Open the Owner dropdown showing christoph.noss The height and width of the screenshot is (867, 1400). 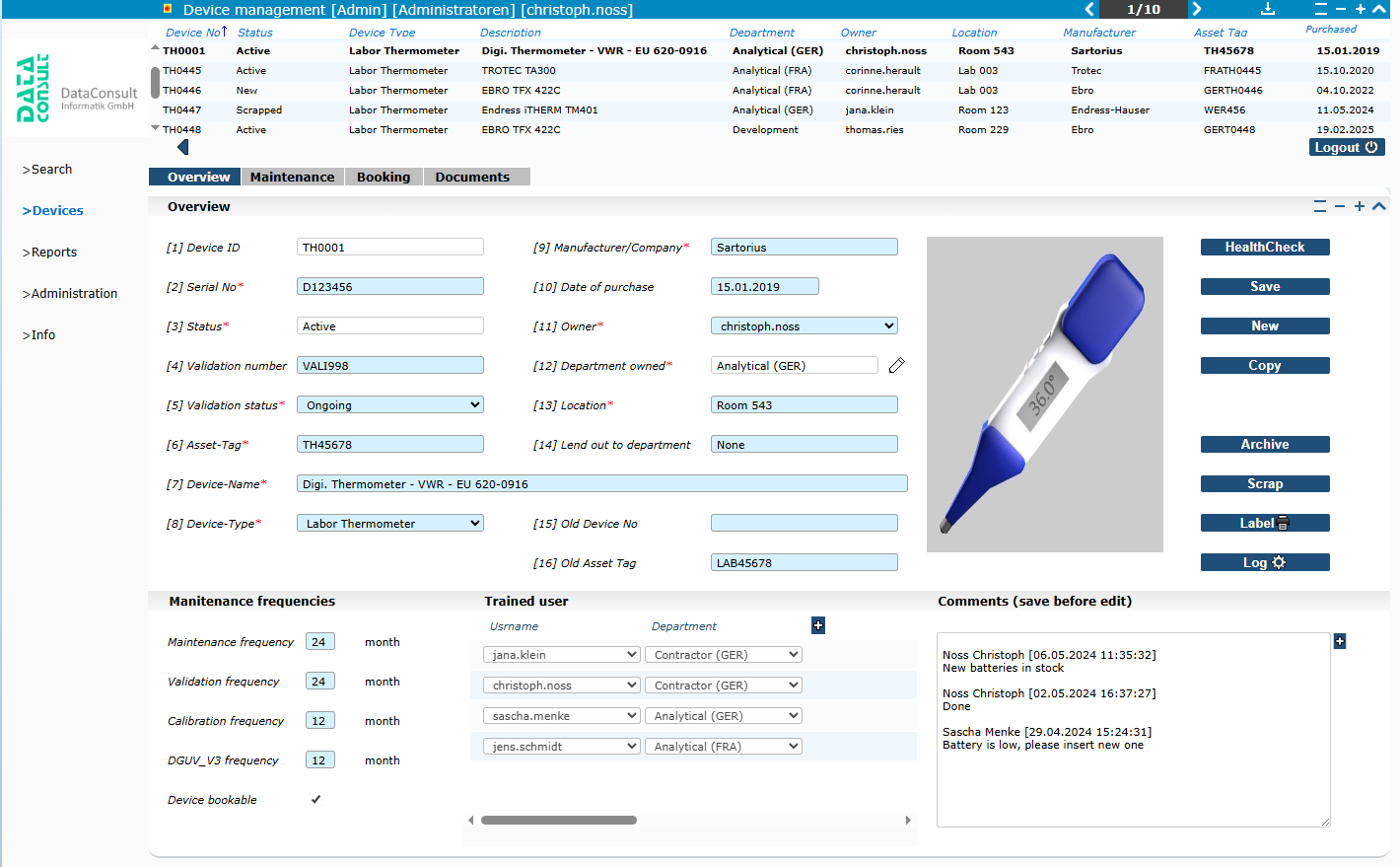pos(804,326)
